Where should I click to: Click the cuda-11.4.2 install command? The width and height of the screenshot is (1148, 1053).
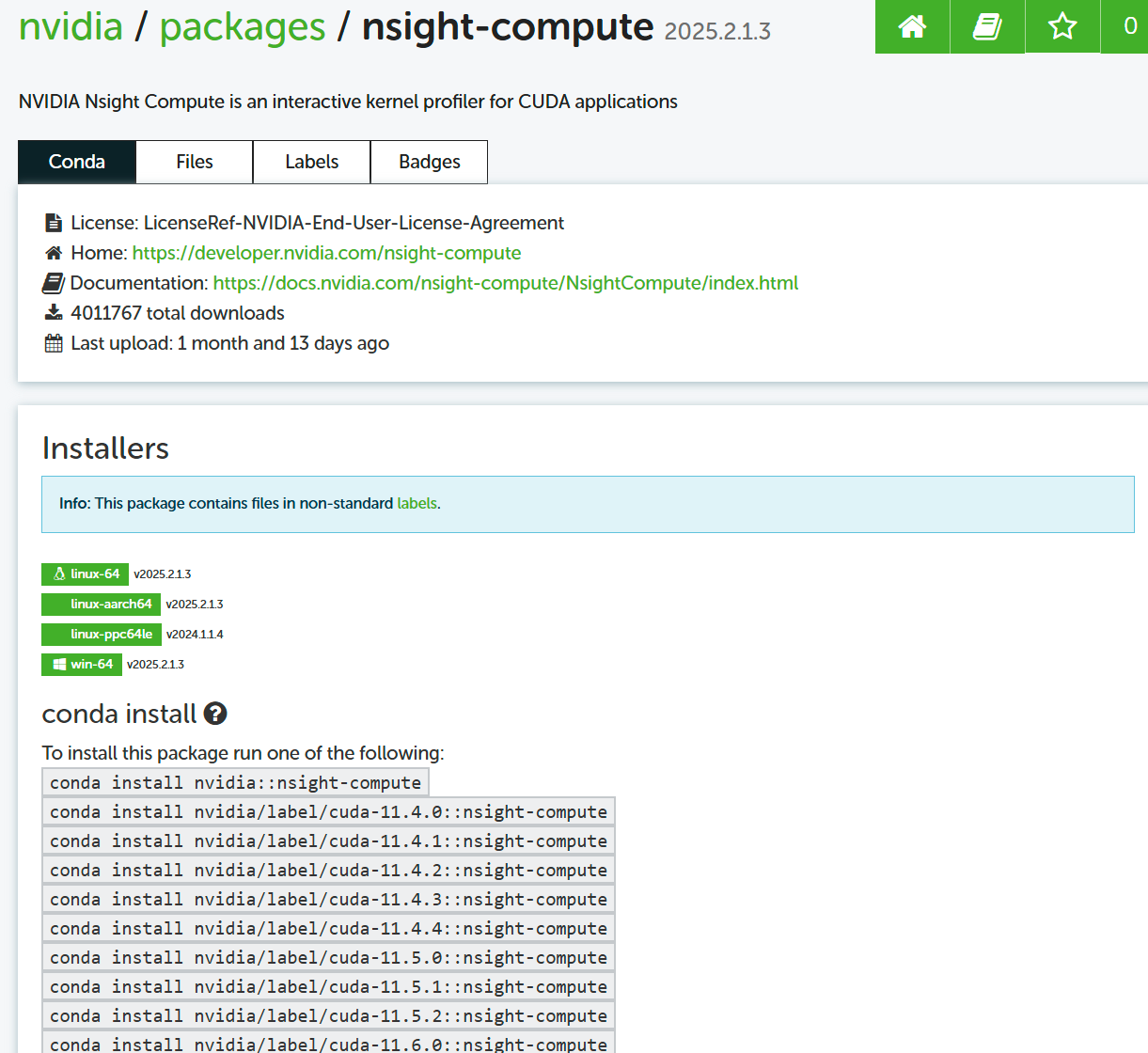tap(329, 870)
